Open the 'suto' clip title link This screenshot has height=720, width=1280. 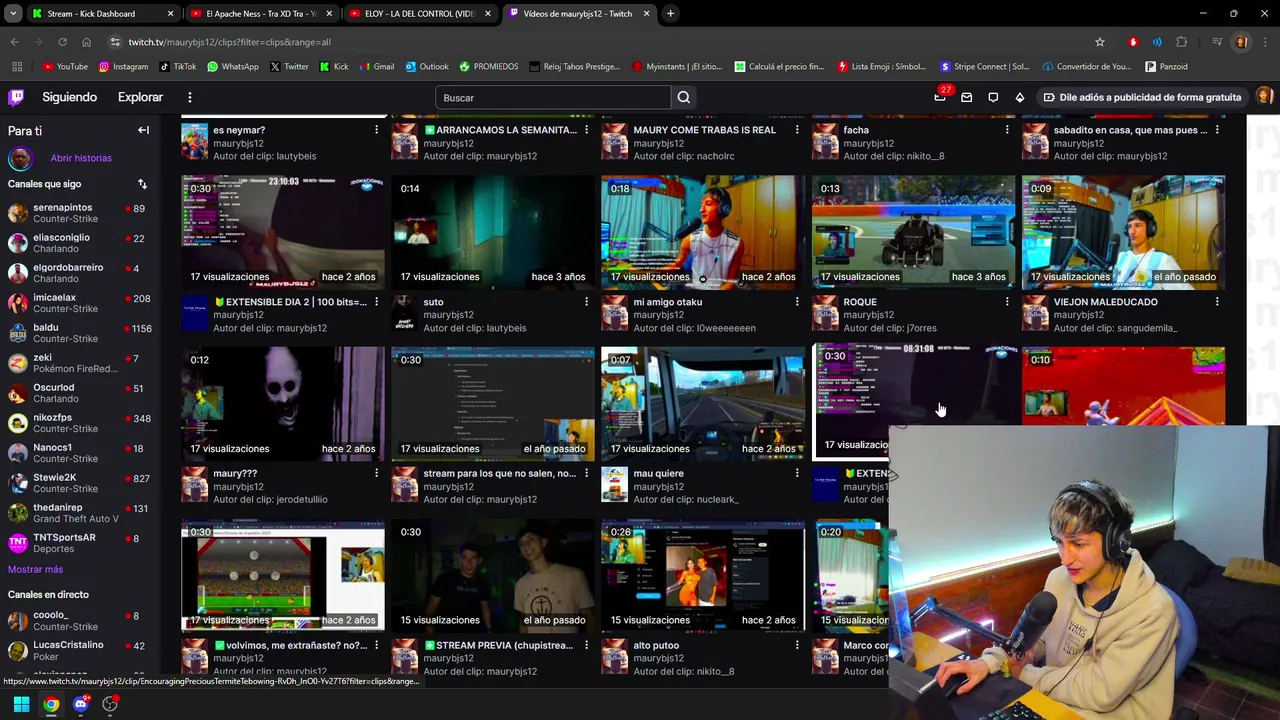pos(433,301)
